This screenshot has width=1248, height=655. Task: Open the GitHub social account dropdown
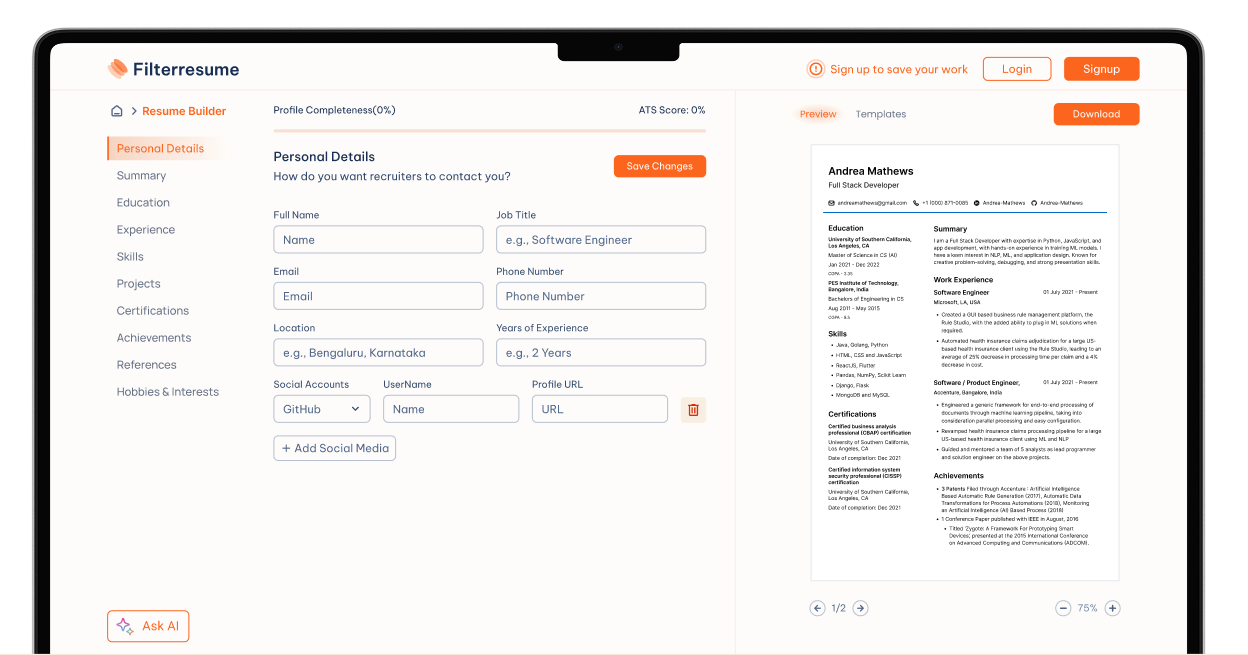pyautogui.click(x=322, y=409)
